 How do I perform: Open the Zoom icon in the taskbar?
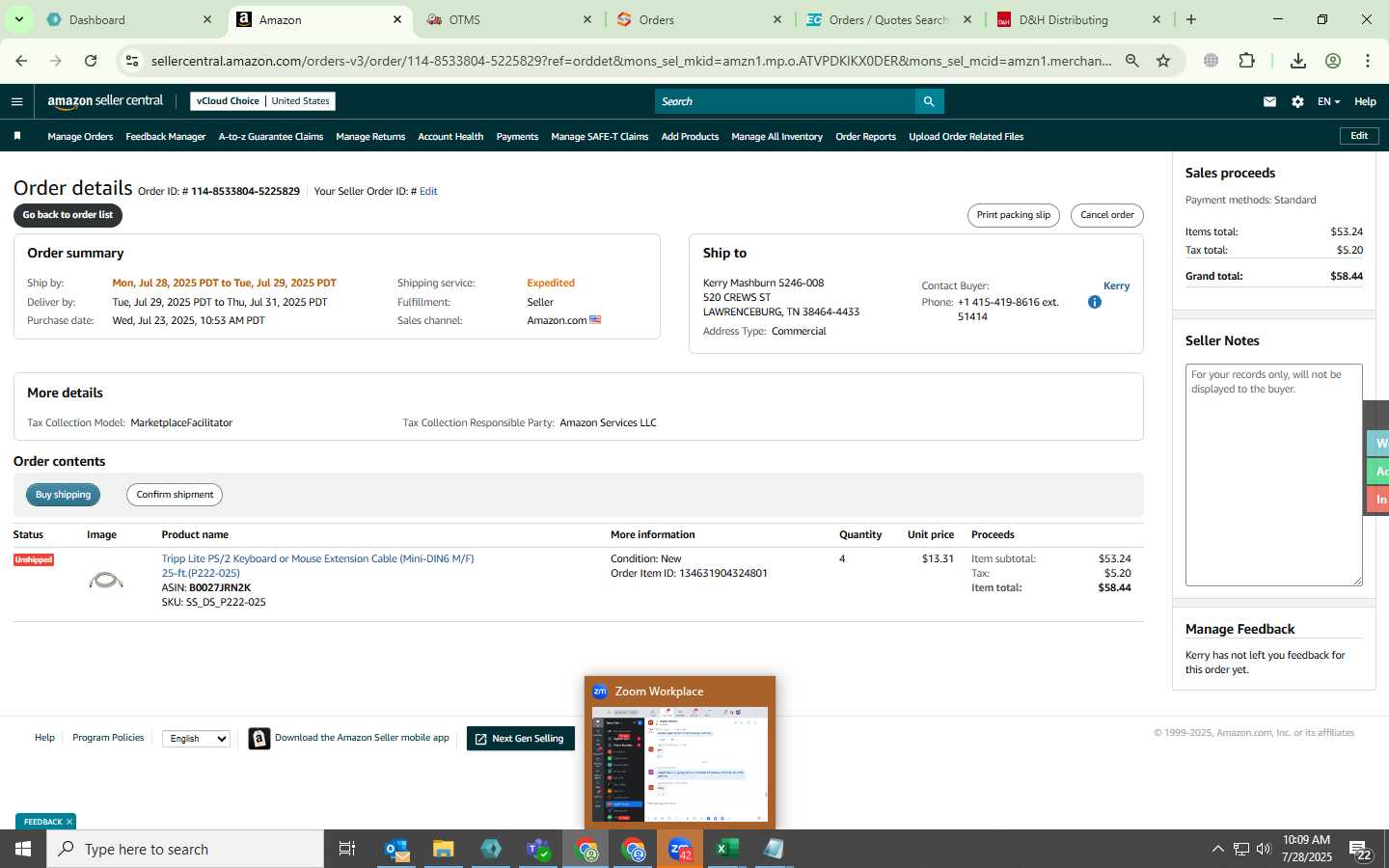coord(680,849)
